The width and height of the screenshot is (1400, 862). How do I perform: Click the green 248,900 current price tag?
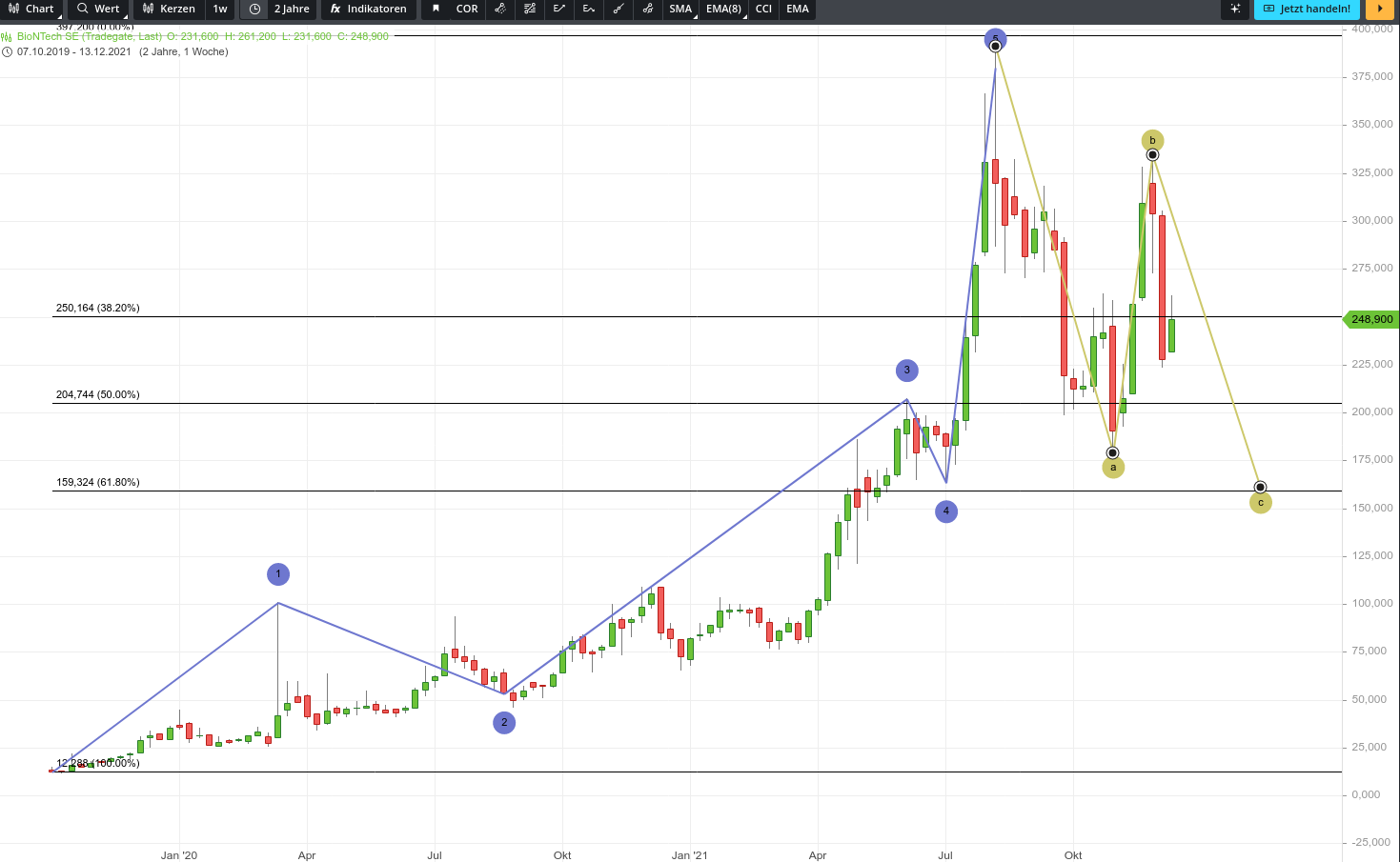click(1371, 319)
